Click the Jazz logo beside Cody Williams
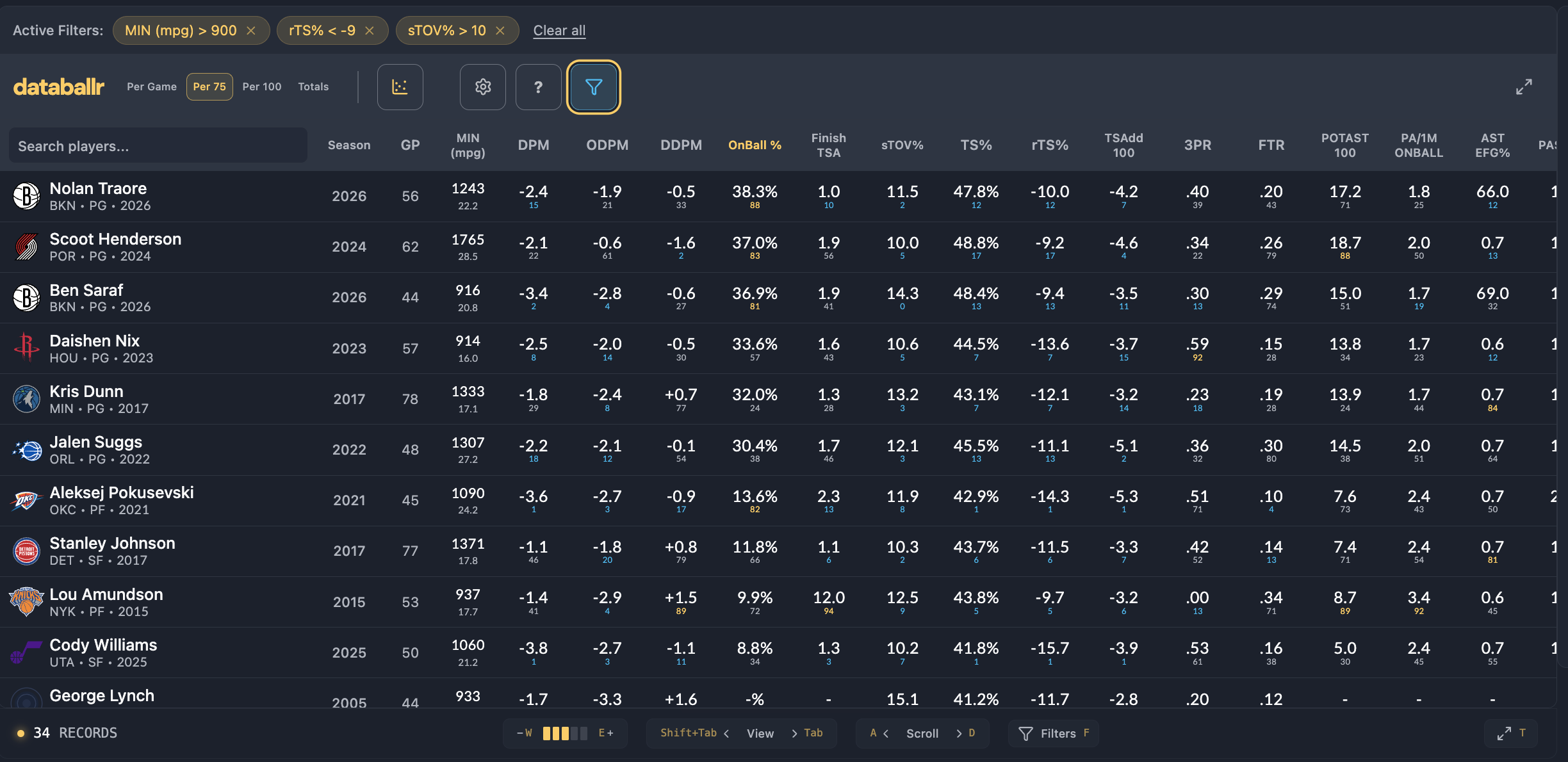Screen dimensions: 1568x762 [x=26, y=653]
